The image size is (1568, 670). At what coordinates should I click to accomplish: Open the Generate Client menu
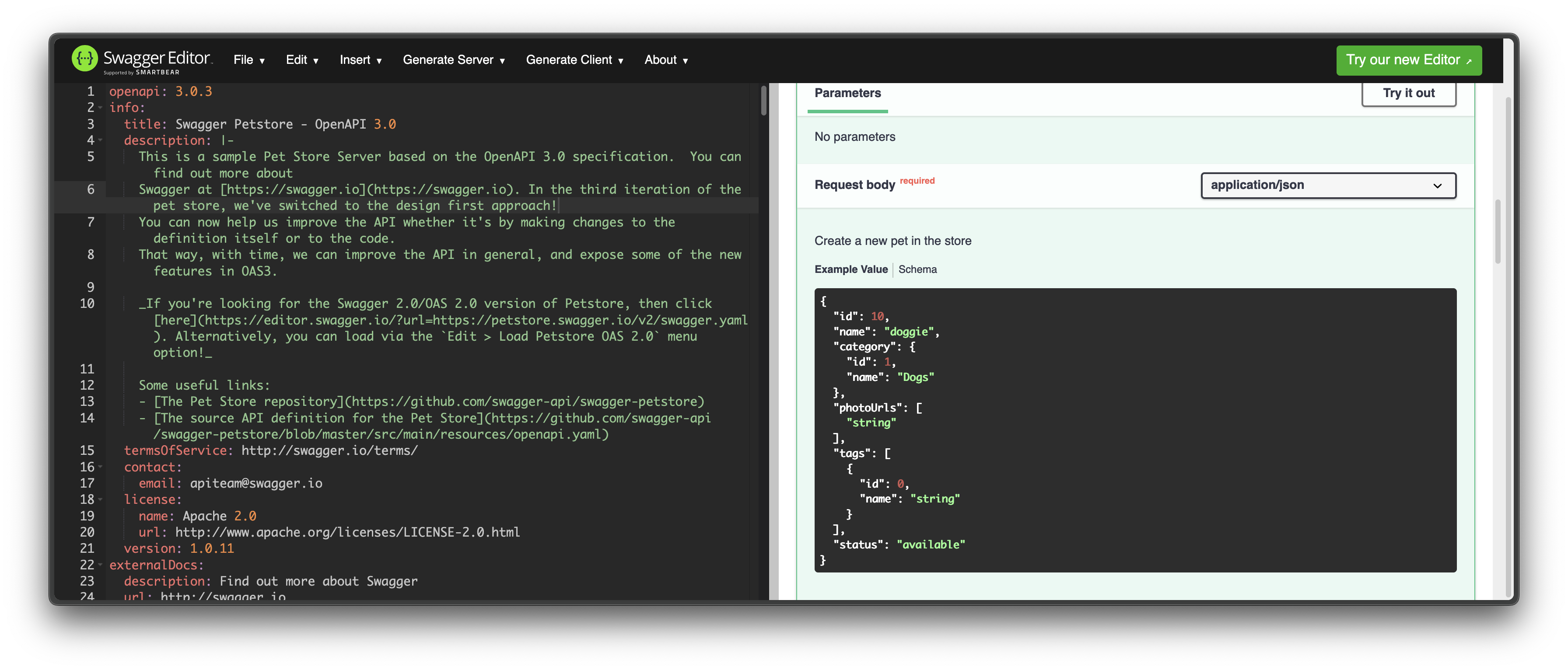(x=574, y=59)
